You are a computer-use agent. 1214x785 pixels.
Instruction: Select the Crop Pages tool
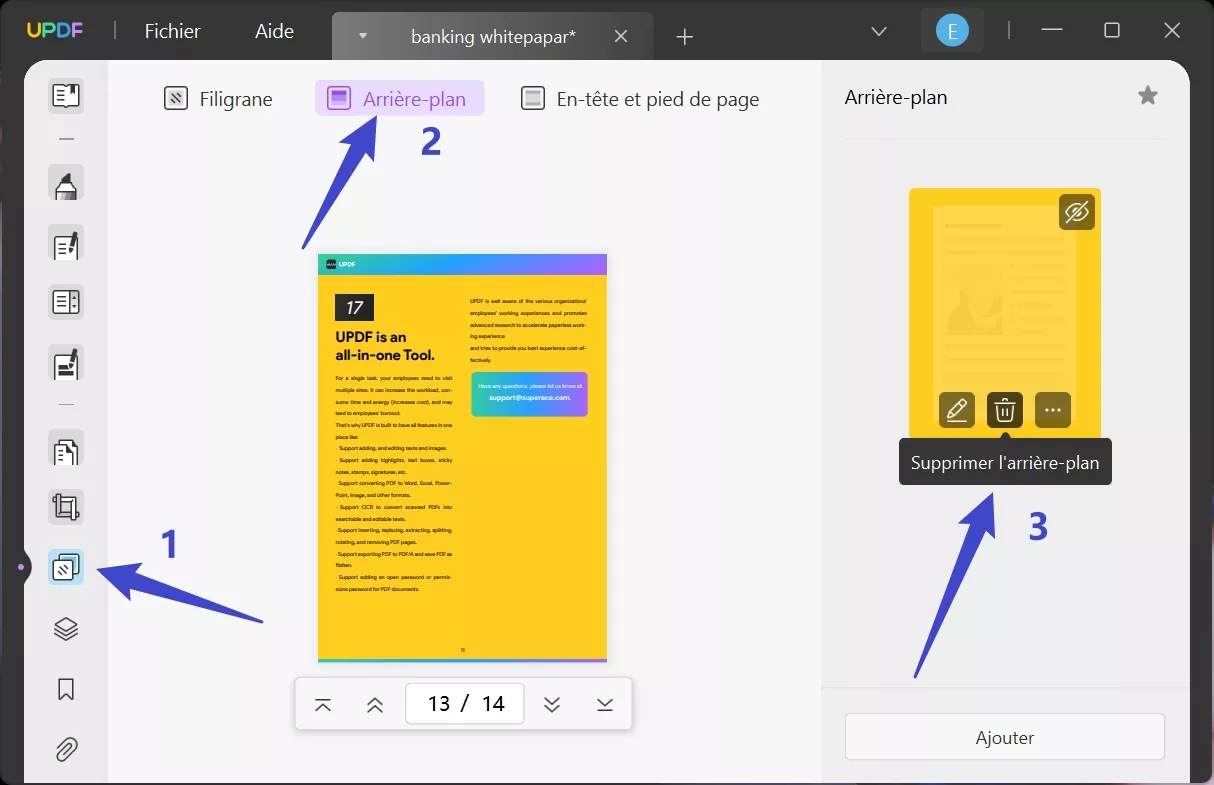point(66,508)
